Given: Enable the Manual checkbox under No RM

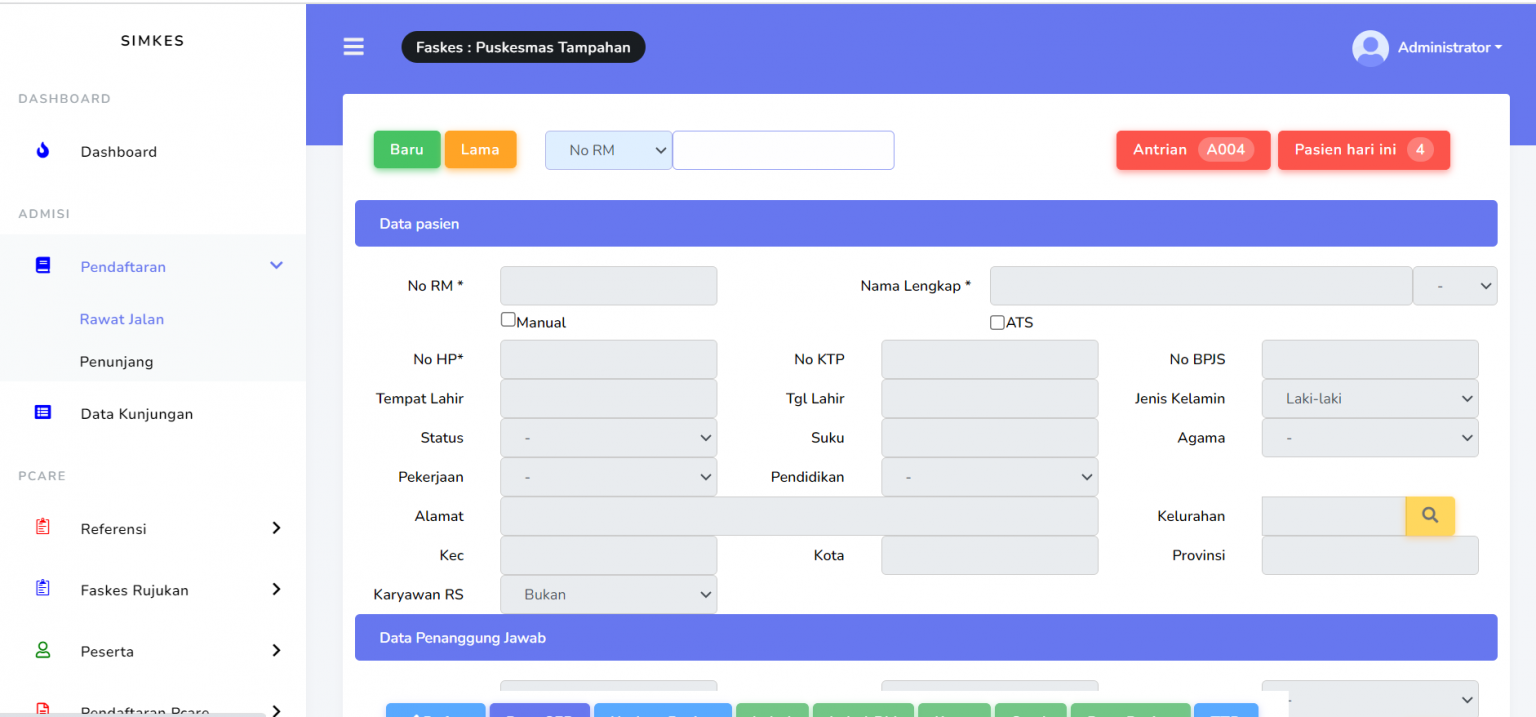Looking at the screenshot, I should pos(508,319).
